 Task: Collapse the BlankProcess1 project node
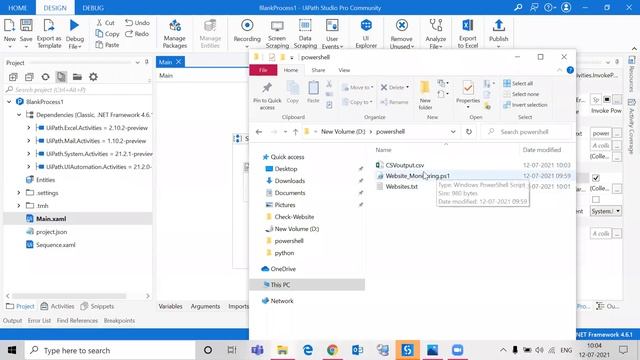pyautogui.click(x=9, y=102)
